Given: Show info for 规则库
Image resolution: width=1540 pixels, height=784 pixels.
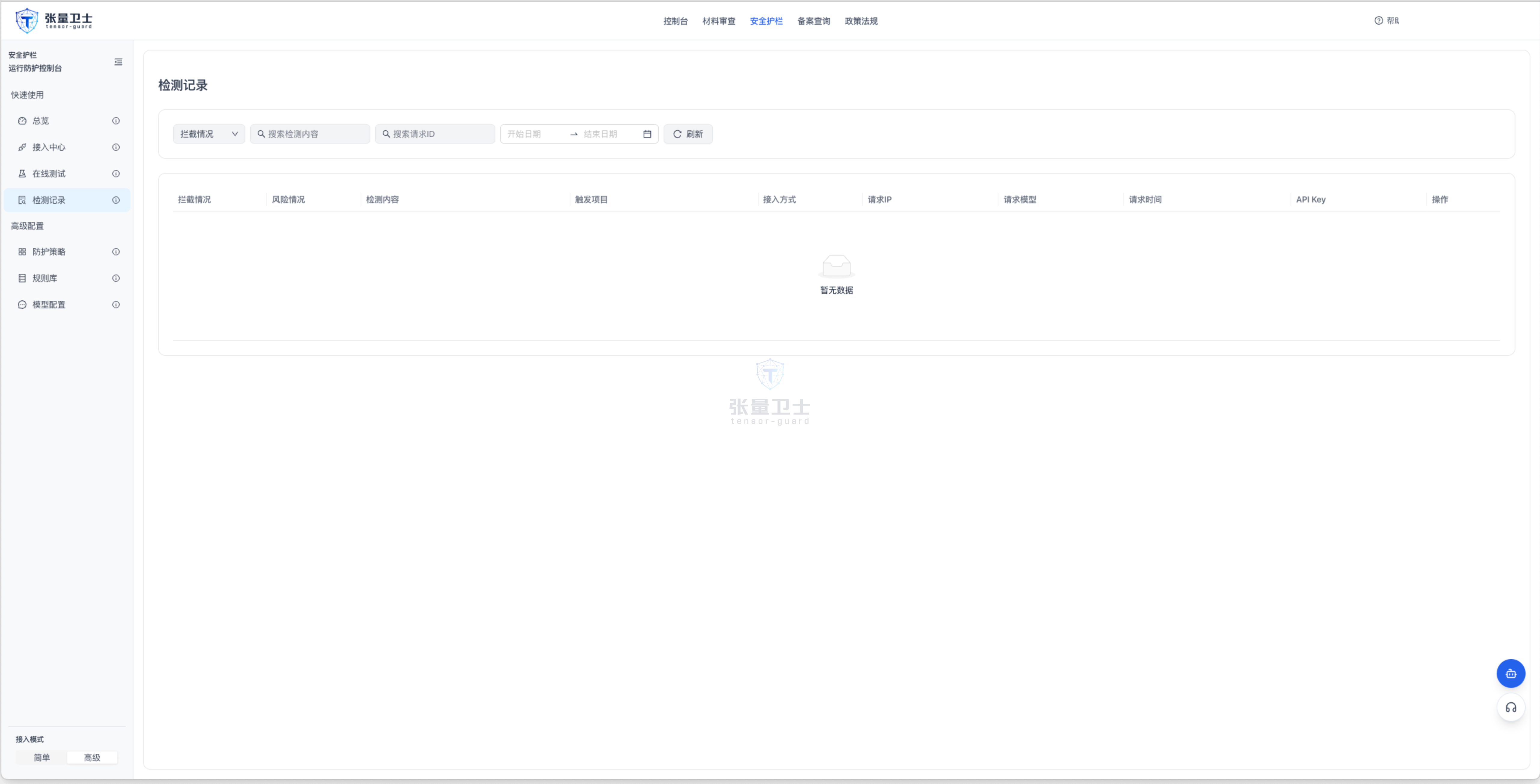Looking at the screenshot, I should [116, 278].
